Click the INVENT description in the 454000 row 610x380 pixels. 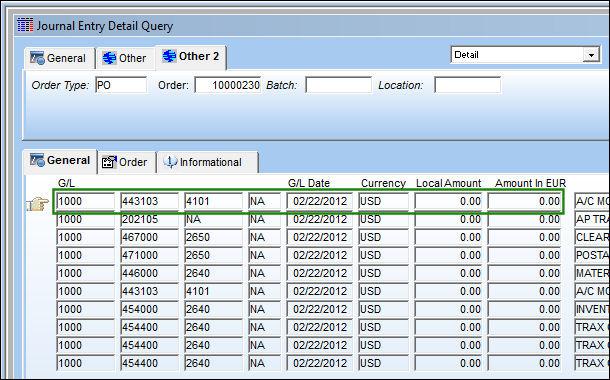pos(592,309)
